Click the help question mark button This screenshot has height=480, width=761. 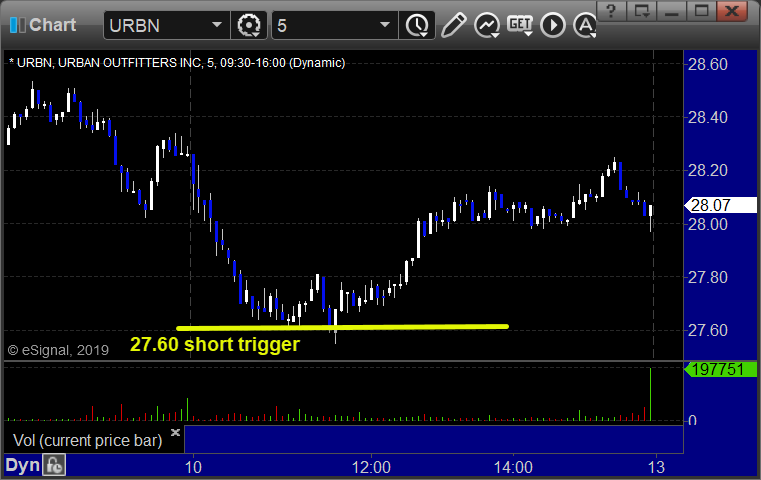point(612,10)
